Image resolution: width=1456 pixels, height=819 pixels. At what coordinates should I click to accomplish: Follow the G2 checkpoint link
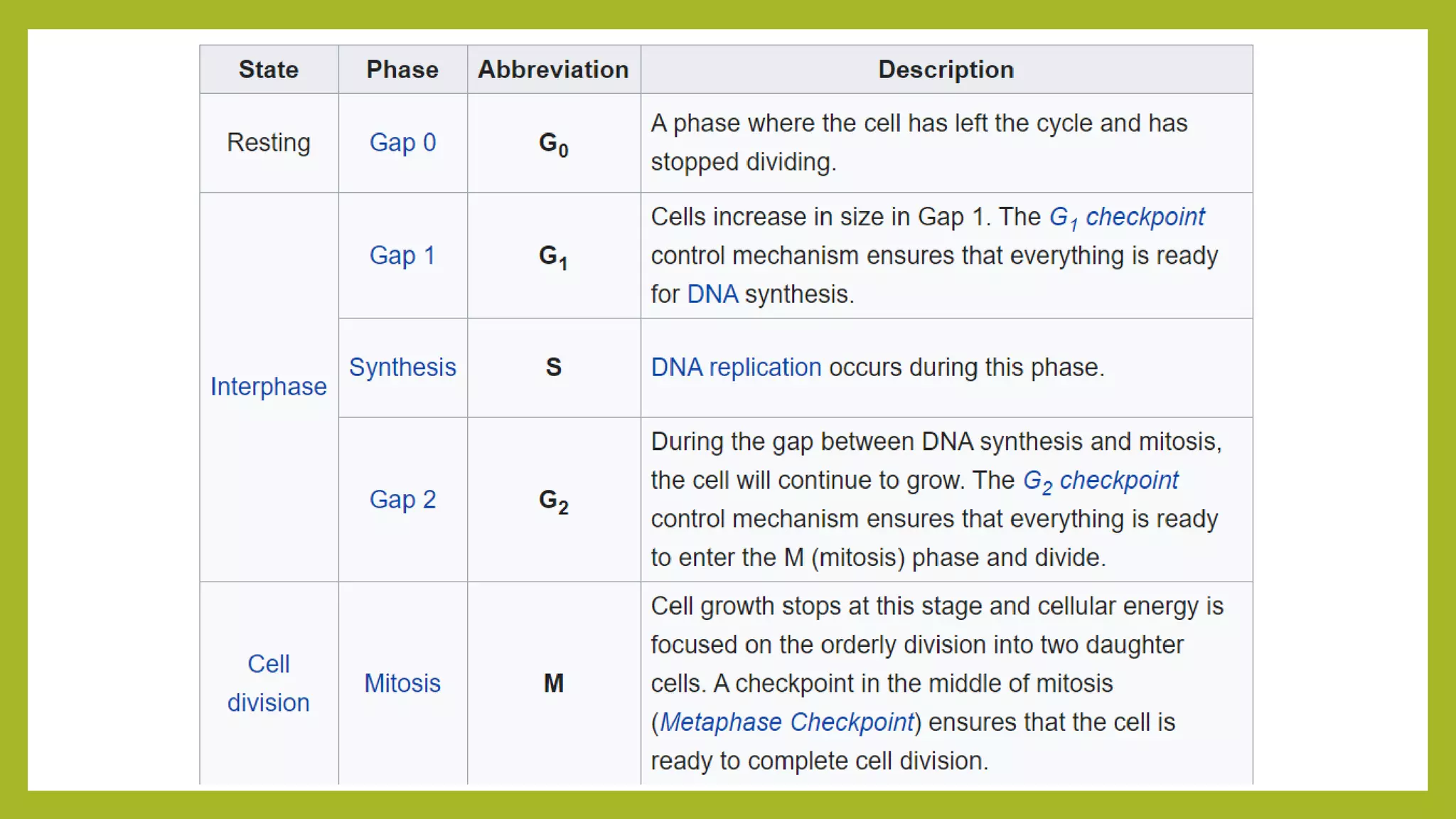pos(1101,481)
